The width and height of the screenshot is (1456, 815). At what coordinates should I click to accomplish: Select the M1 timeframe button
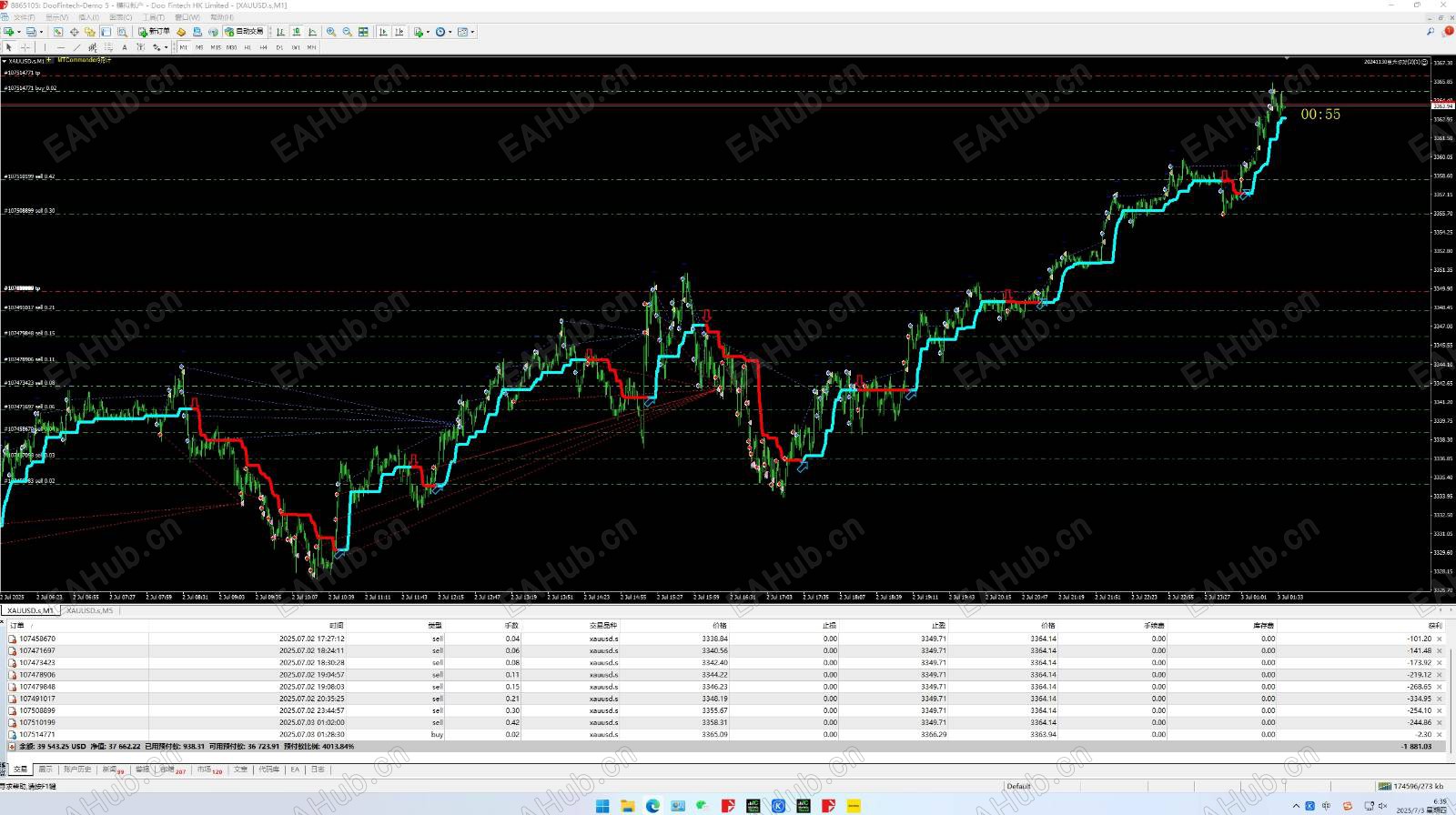click(183, 47)
